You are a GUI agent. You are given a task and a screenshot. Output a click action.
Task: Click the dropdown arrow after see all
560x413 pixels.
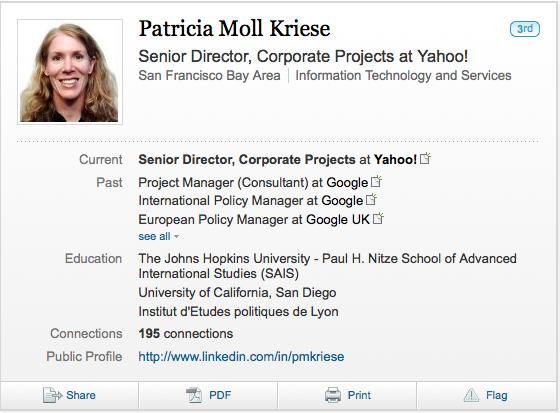tap(176, 237)
